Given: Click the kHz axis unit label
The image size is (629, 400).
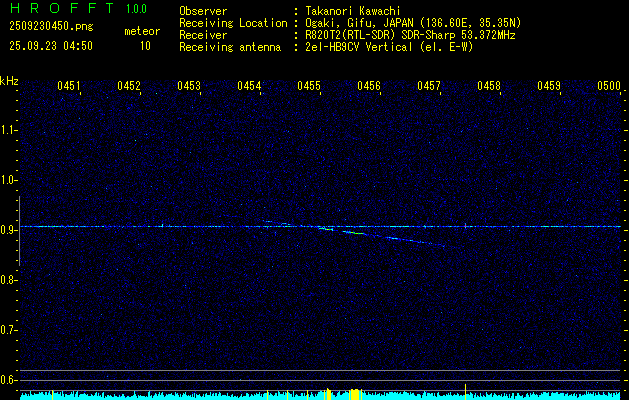Looking at the screenshot, I should (x=9, y=80).
